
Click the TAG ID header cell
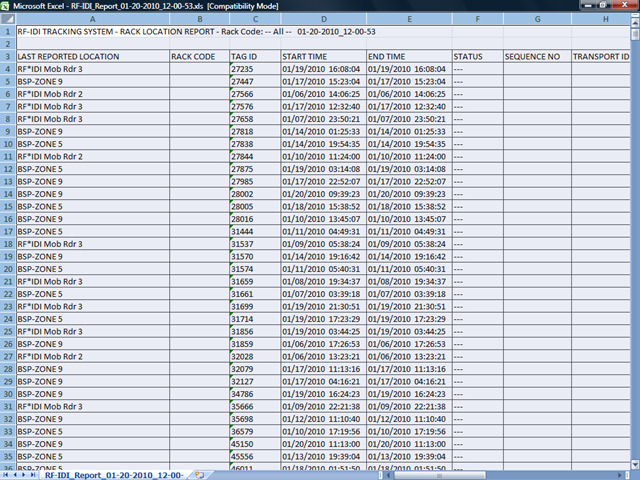255,56
